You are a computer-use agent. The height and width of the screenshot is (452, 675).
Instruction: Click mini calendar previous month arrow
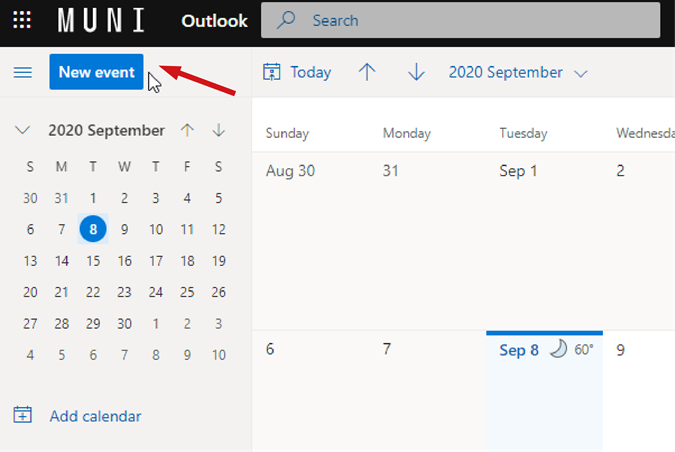pos(187,130)
